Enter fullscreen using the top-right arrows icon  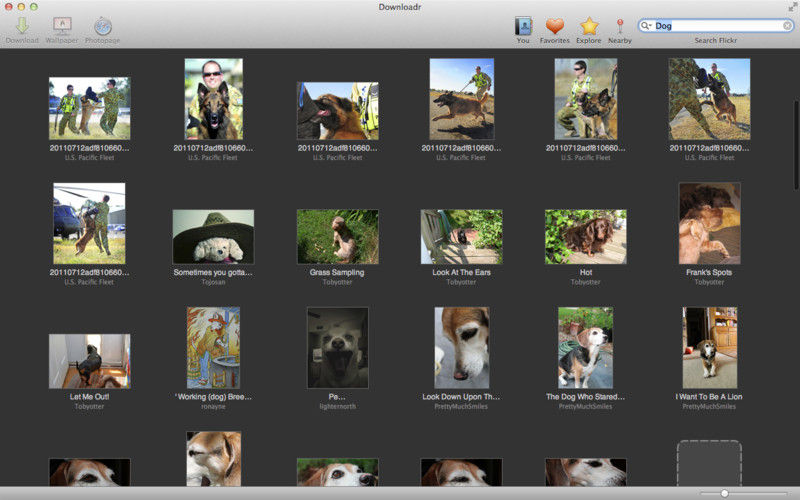pos(792,7)
